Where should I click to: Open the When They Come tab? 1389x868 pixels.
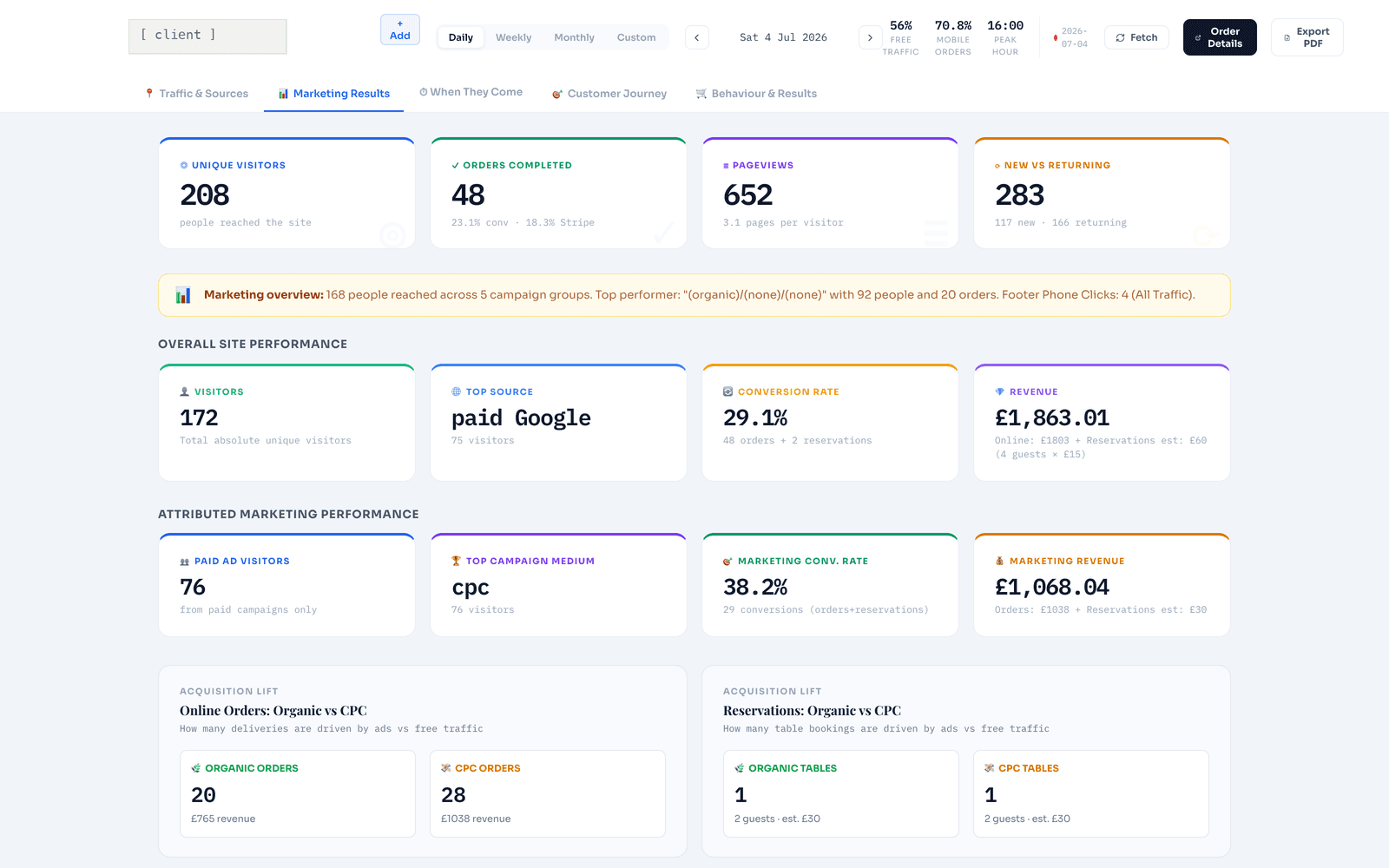(x=471, y=92)
